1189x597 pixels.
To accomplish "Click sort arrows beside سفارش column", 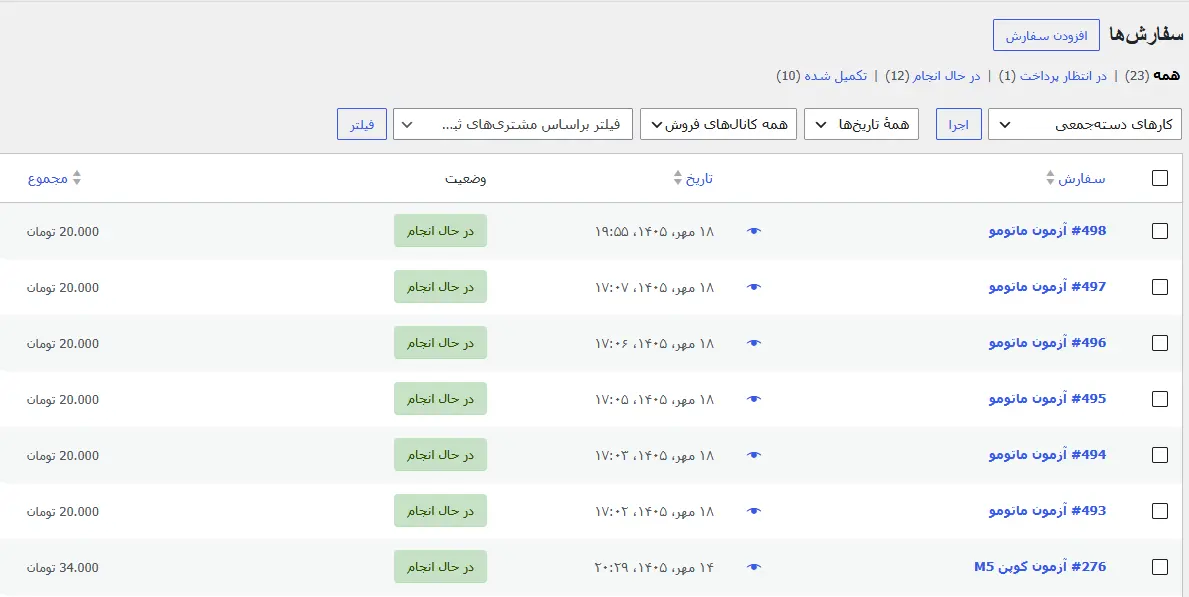I will (x=1050, y=178).
